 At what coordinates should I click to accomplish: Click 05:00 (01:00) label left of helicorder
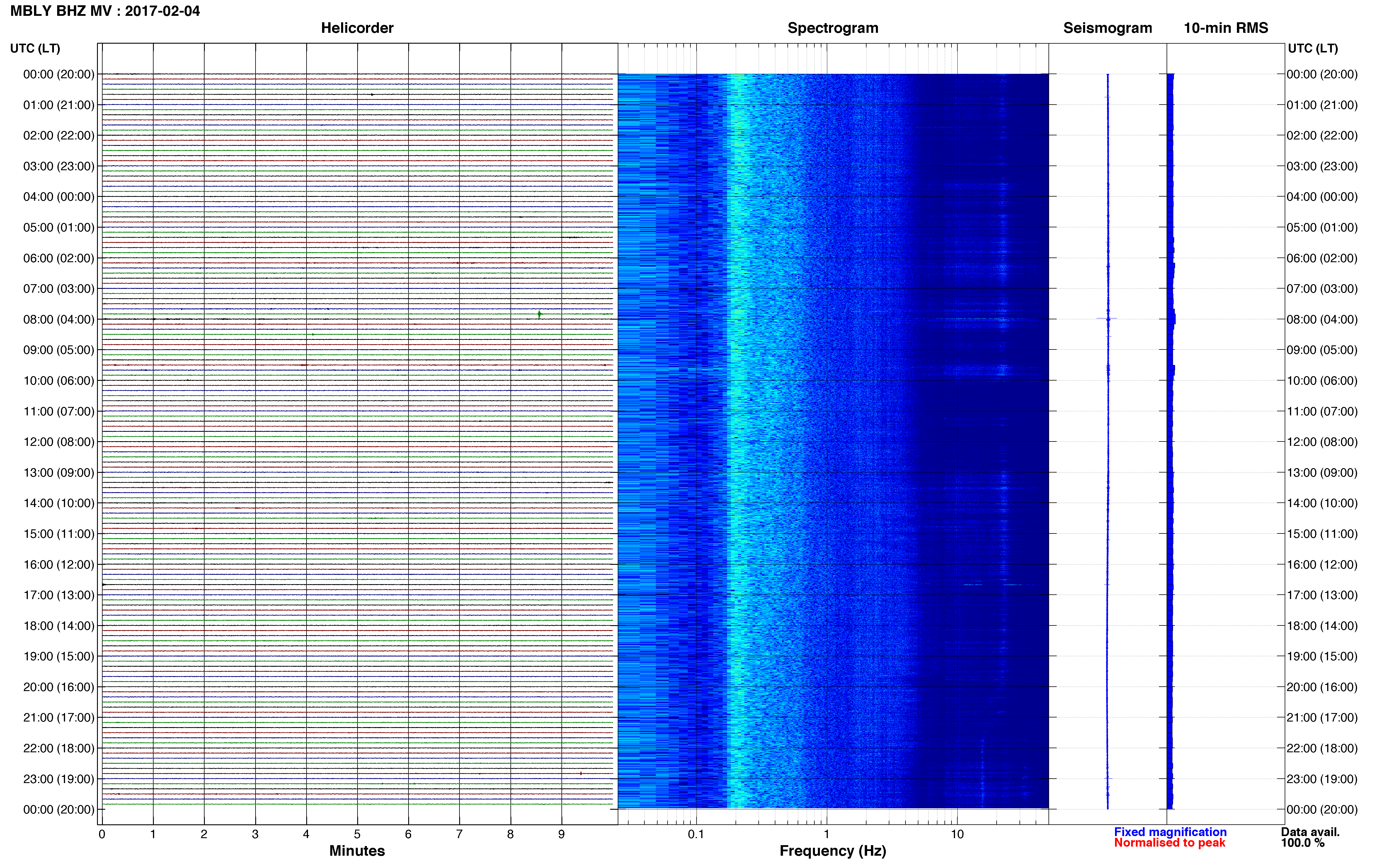pyautogui.click(x=59, y=227)
